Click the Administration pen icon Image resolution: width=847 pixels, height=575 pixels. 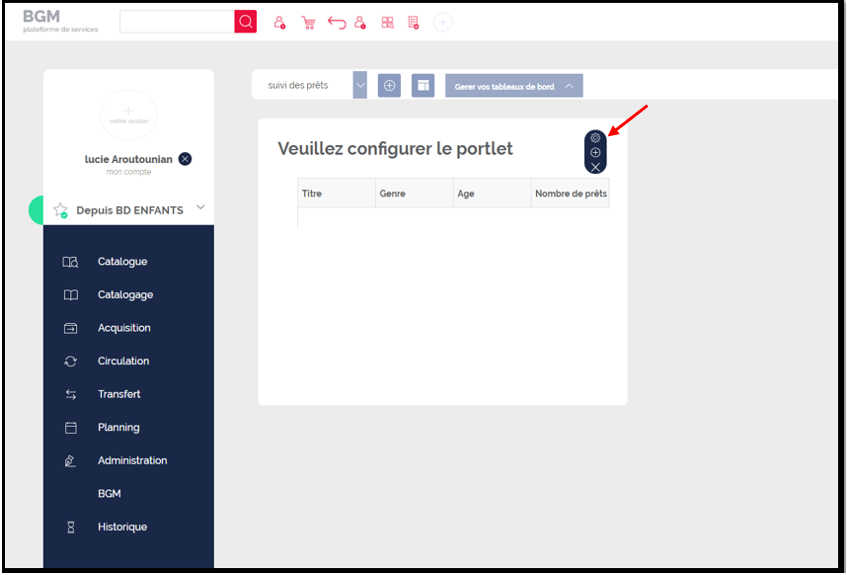[x=70, y=461]
